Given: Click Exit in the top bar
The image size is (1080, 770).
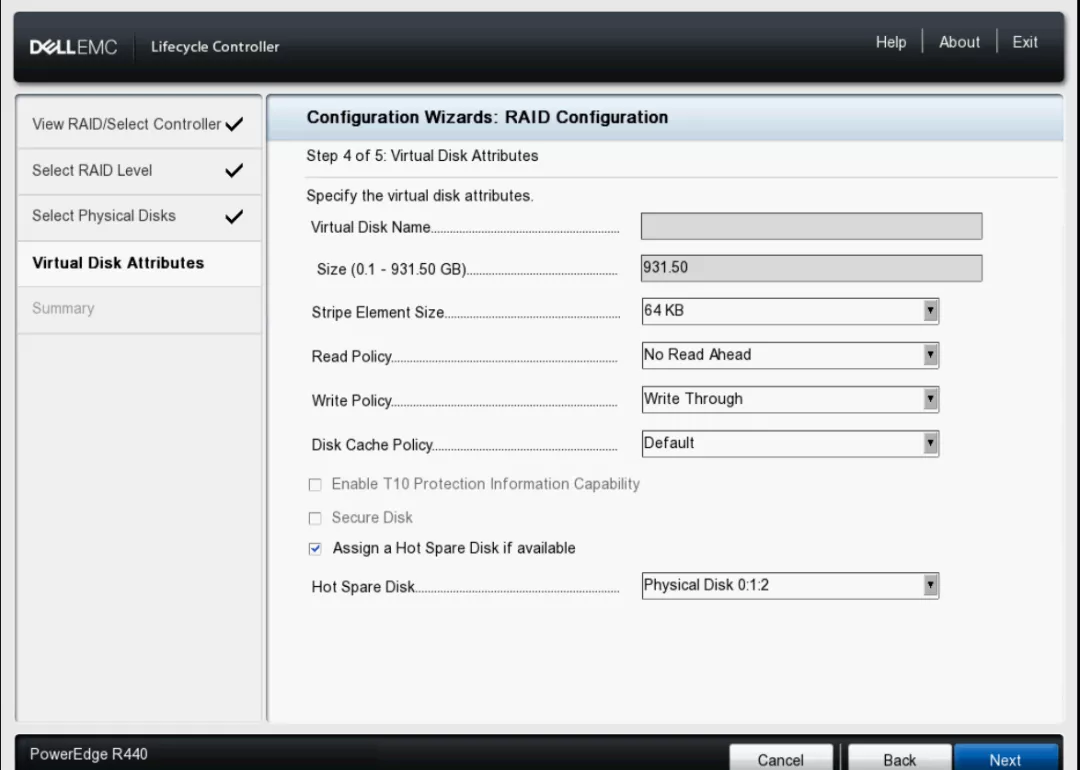Looking at the screenshot, I should (x=1025, y=42).
